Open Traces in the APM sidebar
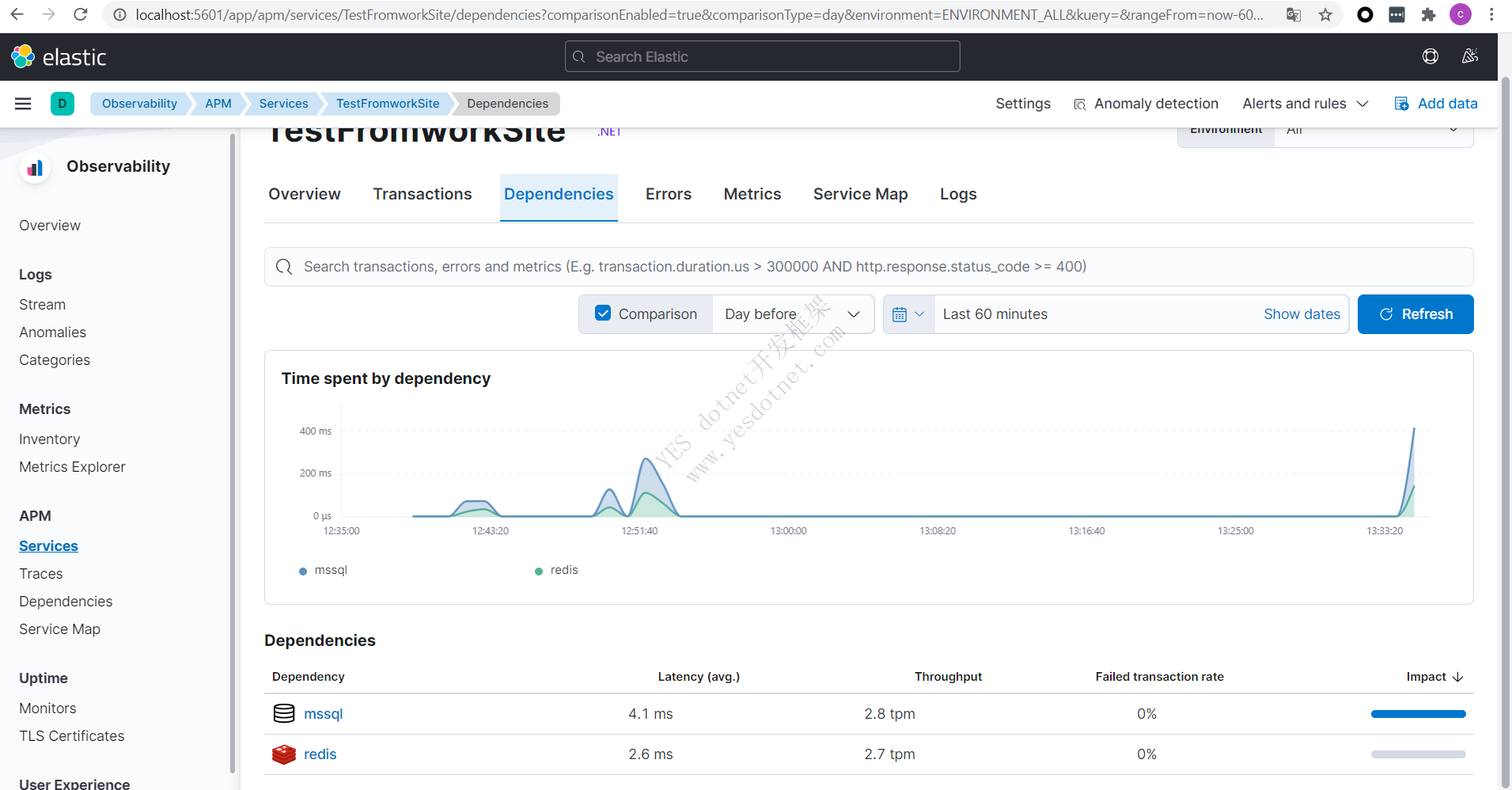 [41, 574]
